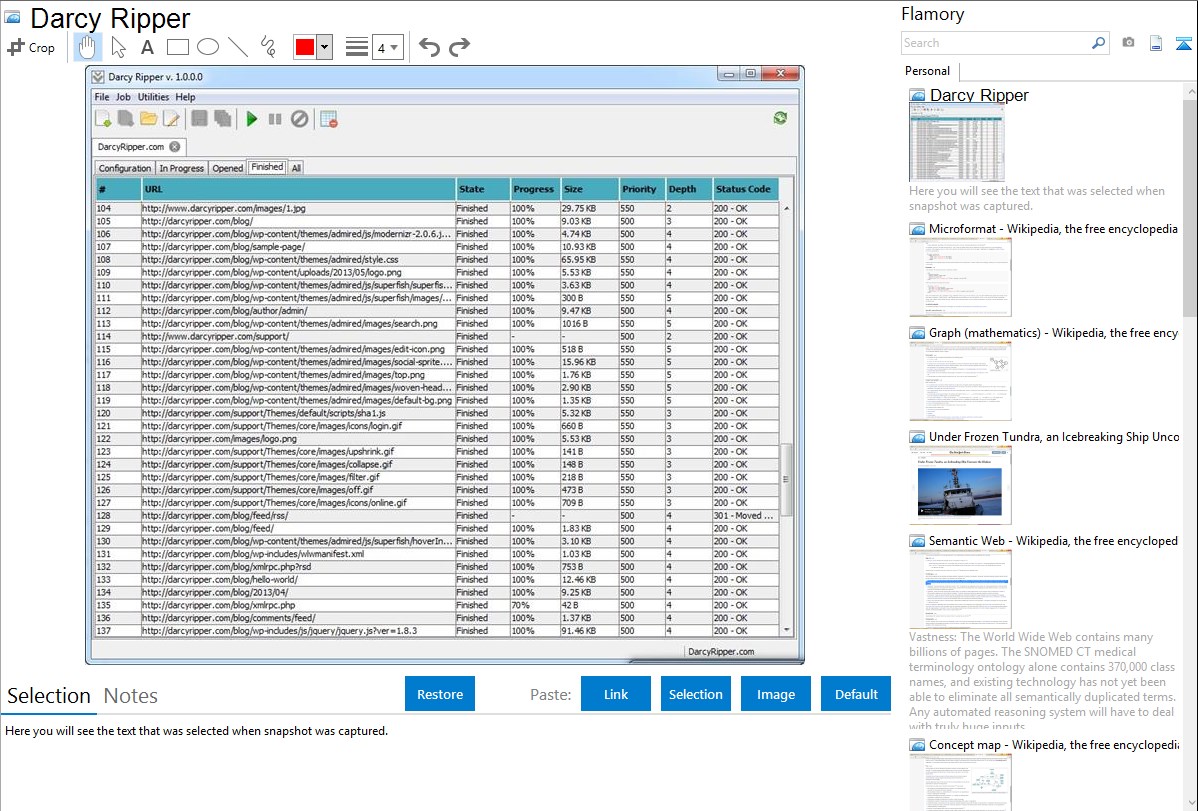Open the File menu

[x=102, y=97]
